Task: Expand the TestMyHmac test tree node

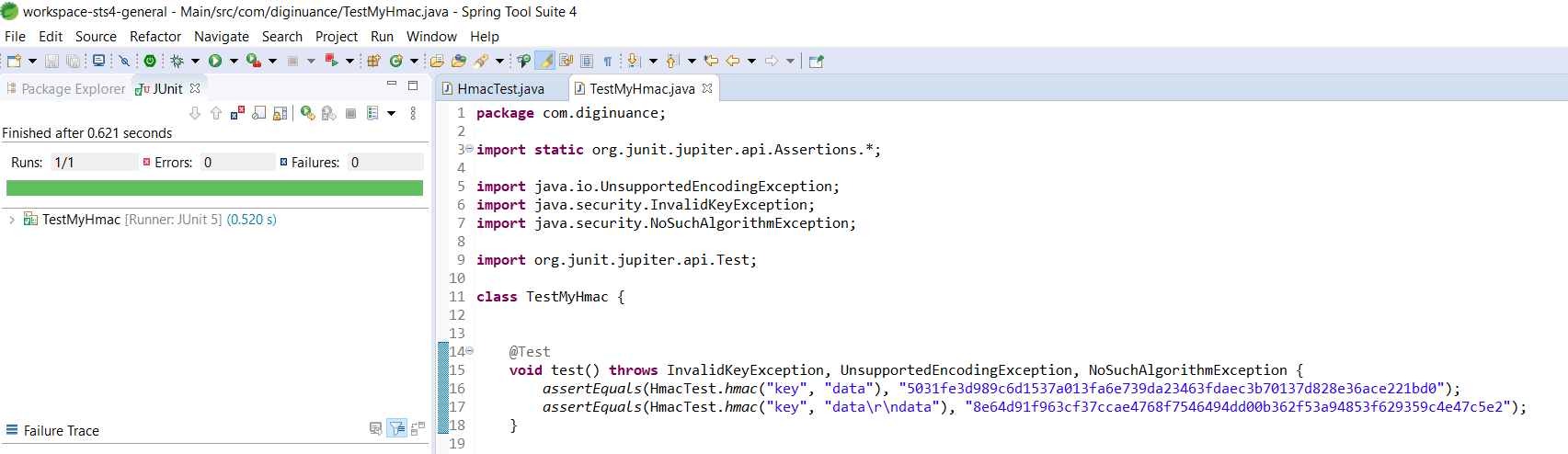Action: 11,220
